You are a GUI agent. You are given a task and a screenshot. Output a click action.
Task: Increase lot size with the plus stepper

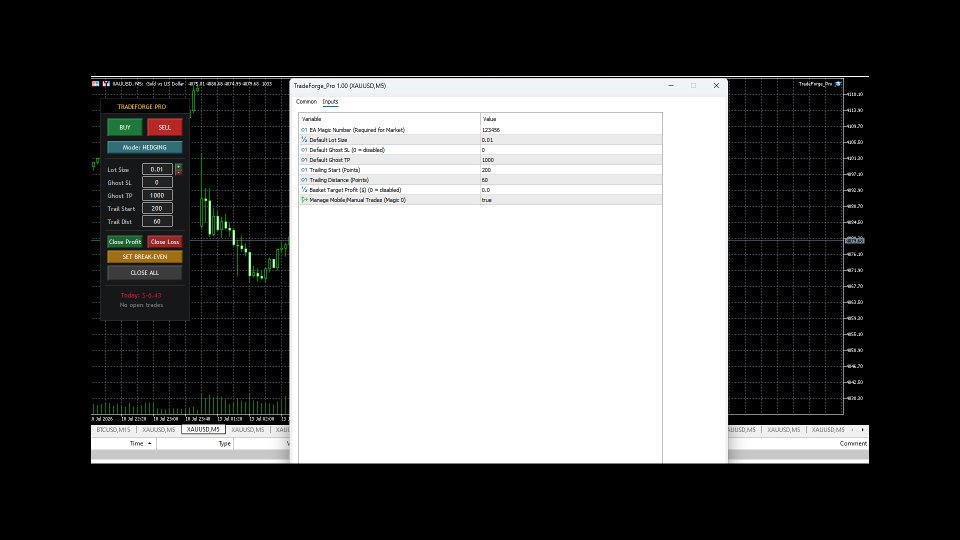point(179,167)
